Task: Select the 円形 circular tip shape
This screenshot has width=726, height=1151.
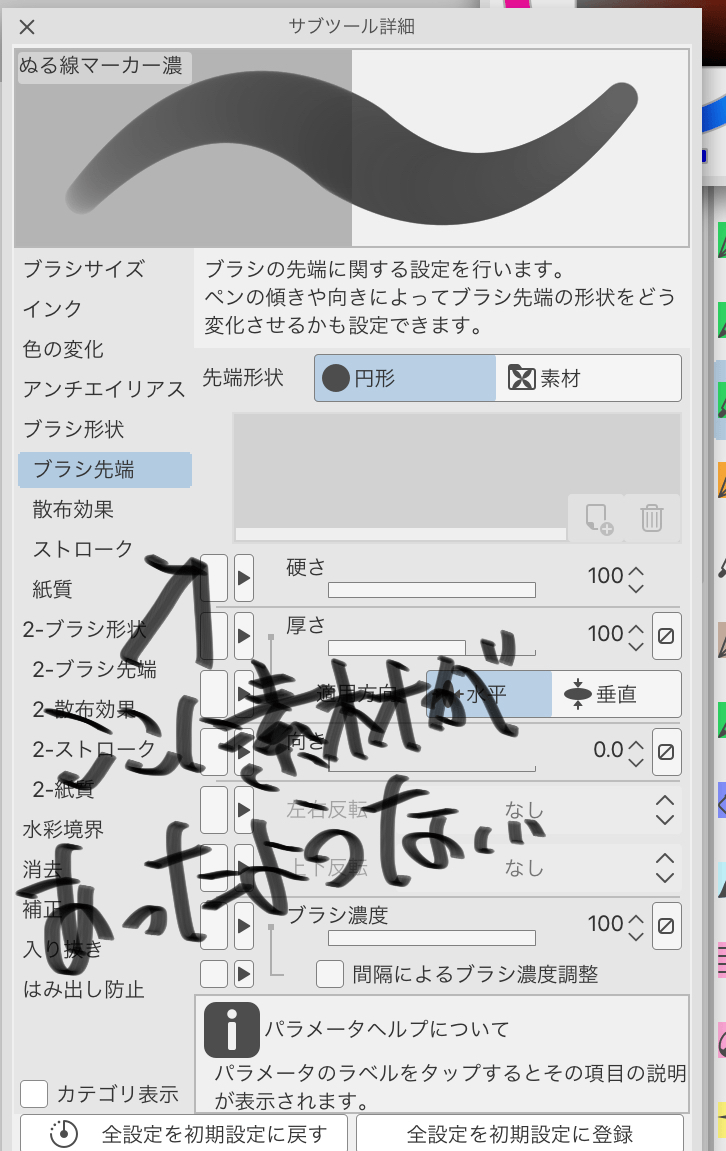Action: click(405, 379)
